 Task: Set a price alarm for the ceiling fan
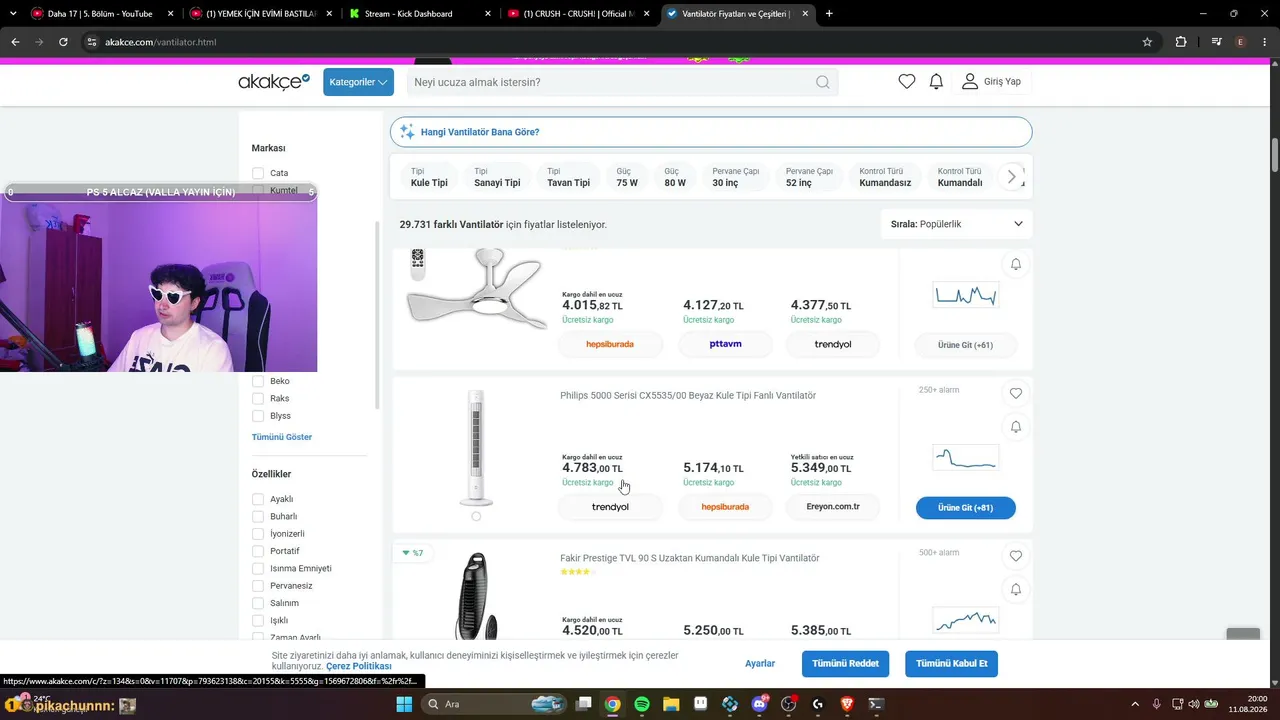[x=1016, y=264]
